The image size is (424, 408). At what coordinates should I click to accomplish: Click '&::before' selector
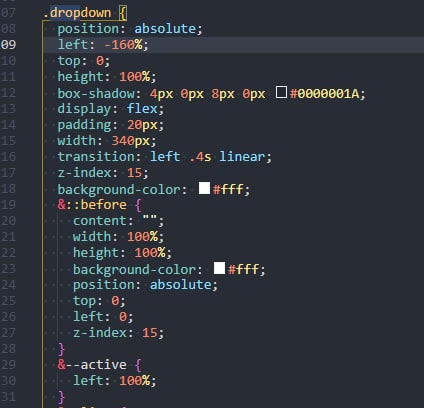pos(92,205)
